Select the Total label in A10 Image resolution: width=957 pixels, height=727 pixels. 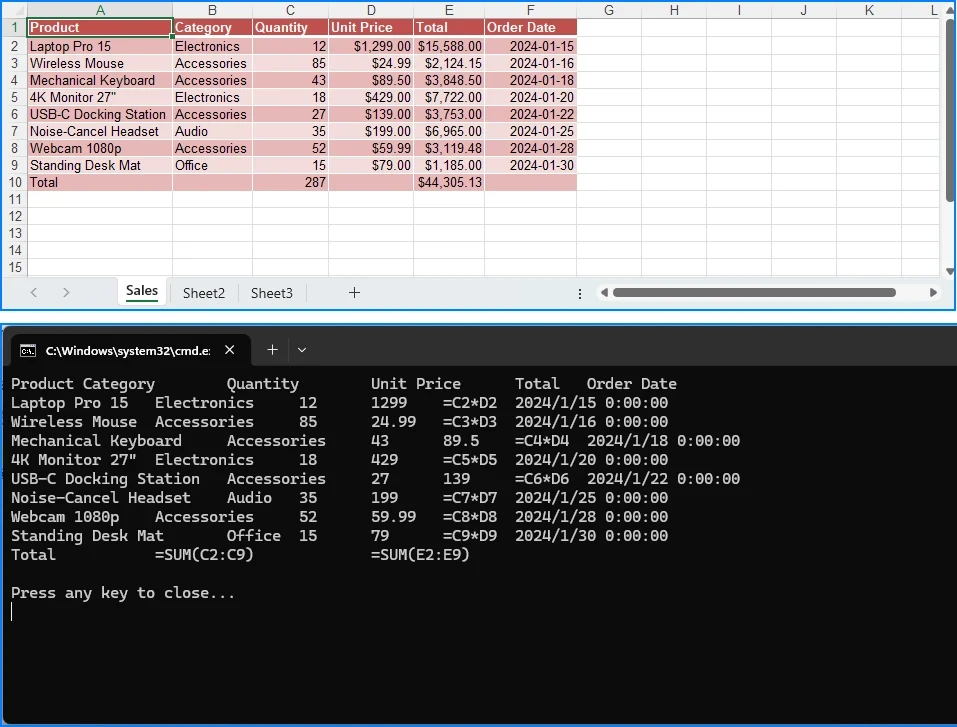pyautogui.click(x=100, y=183)
